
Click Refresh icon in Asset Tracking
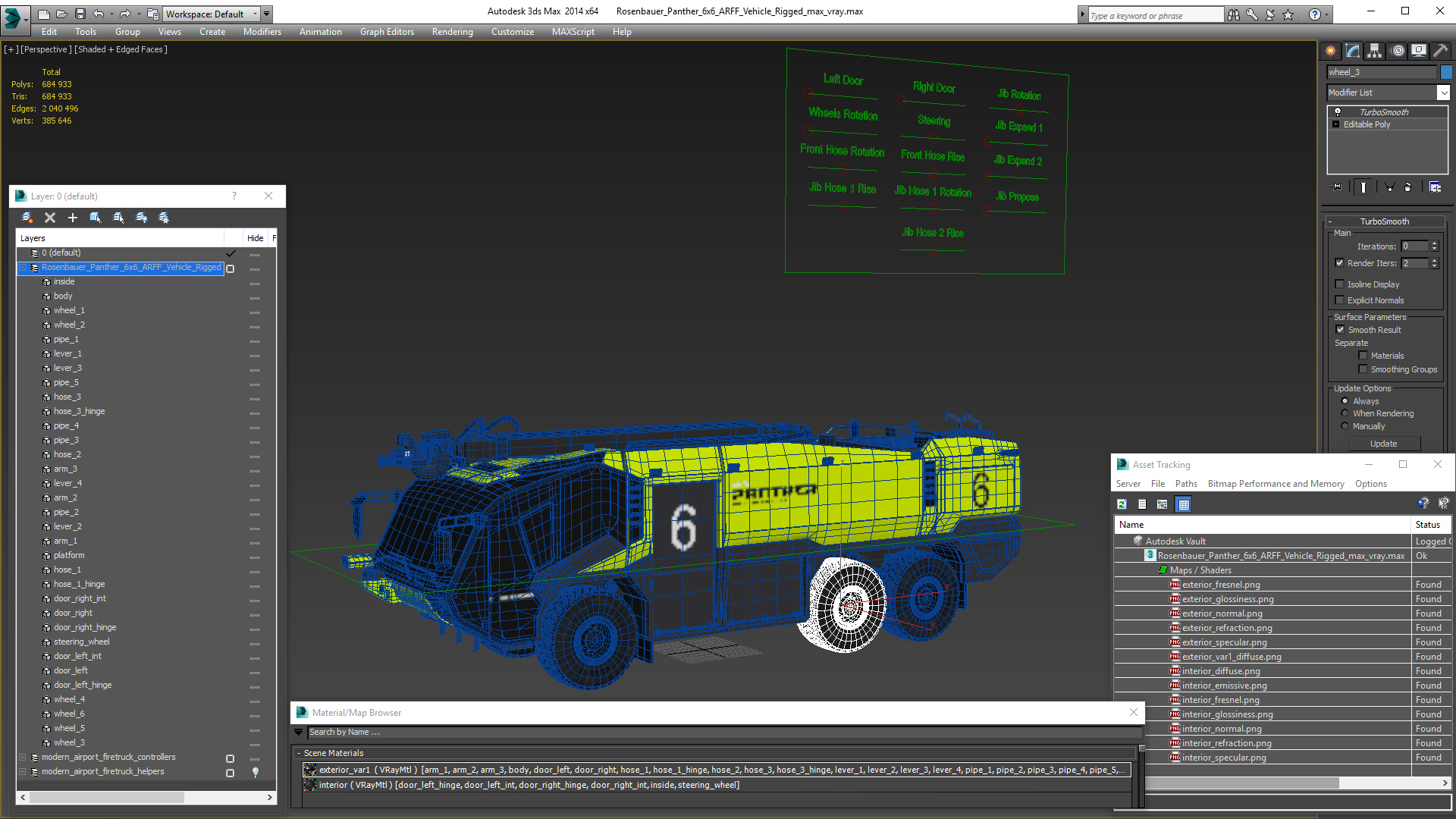click(x=1122, y=504)
